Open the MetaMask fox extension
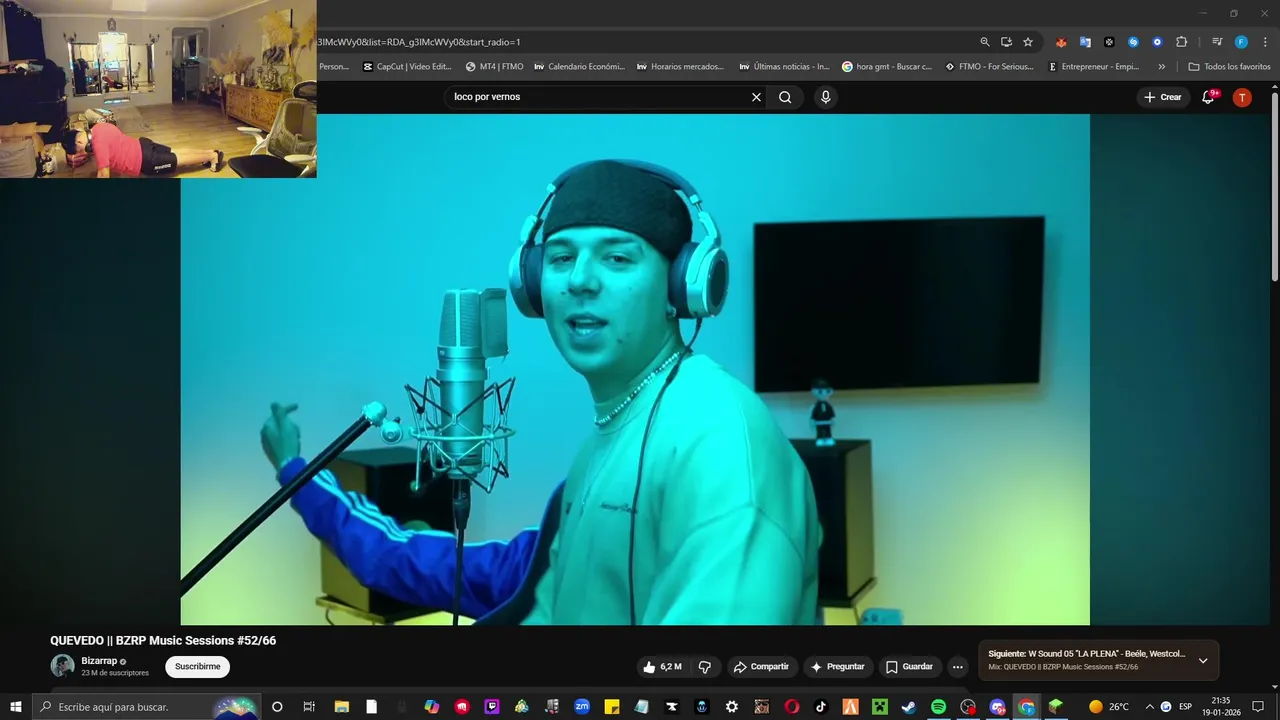The height and width of the screenshot is (720, 1280). 1061,42
